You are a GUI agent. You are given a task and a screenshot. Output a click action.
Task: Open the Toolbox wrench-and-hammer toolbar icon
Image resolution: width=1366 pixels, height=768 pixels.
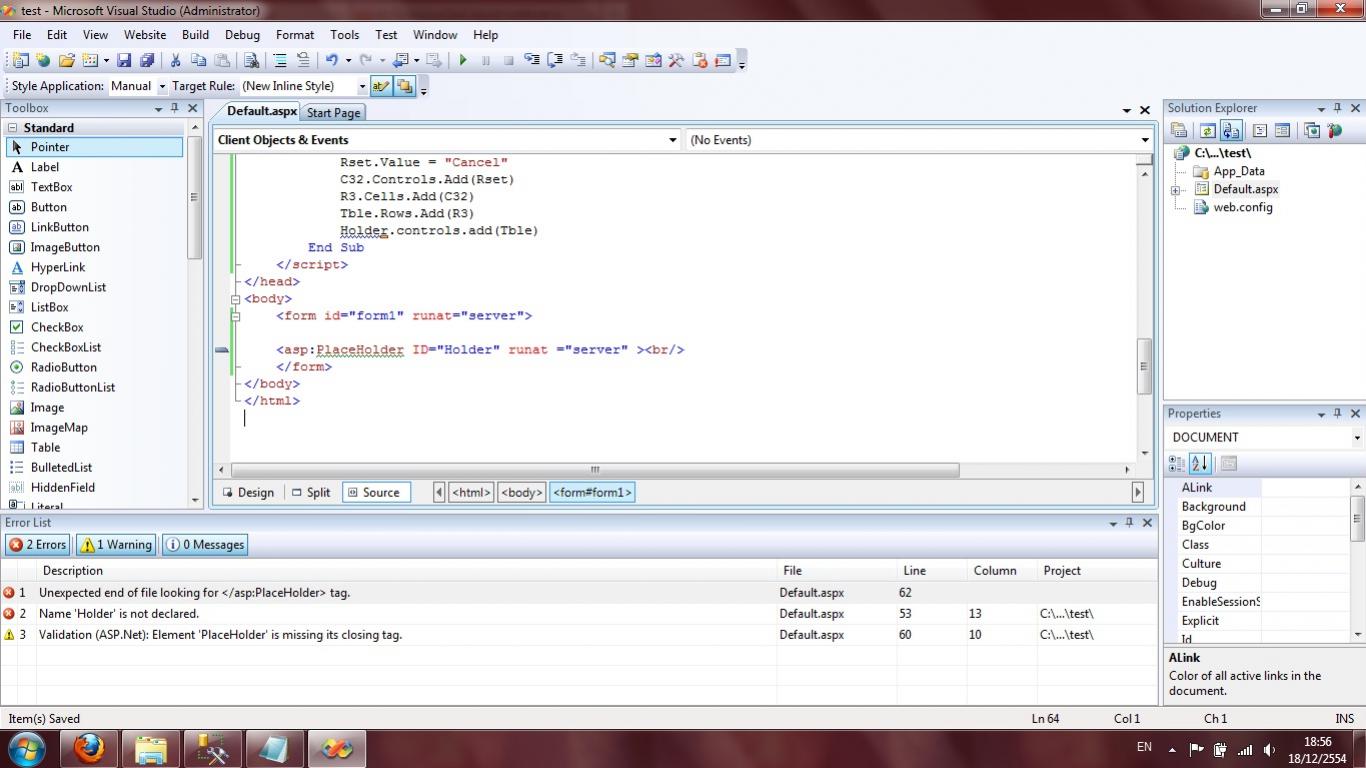tap(676, 60)
